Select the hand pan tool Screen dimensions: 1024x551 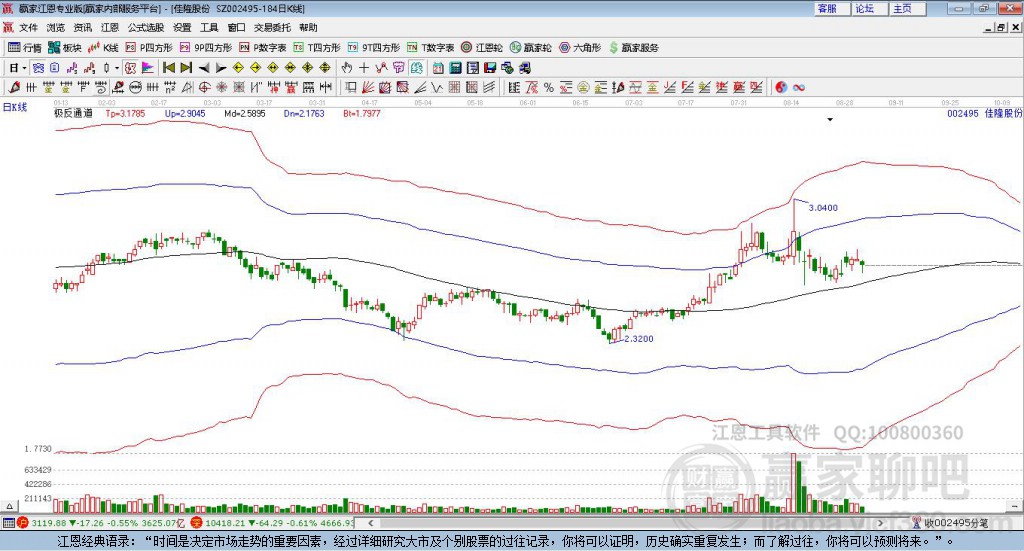click(x=347, y=68)
